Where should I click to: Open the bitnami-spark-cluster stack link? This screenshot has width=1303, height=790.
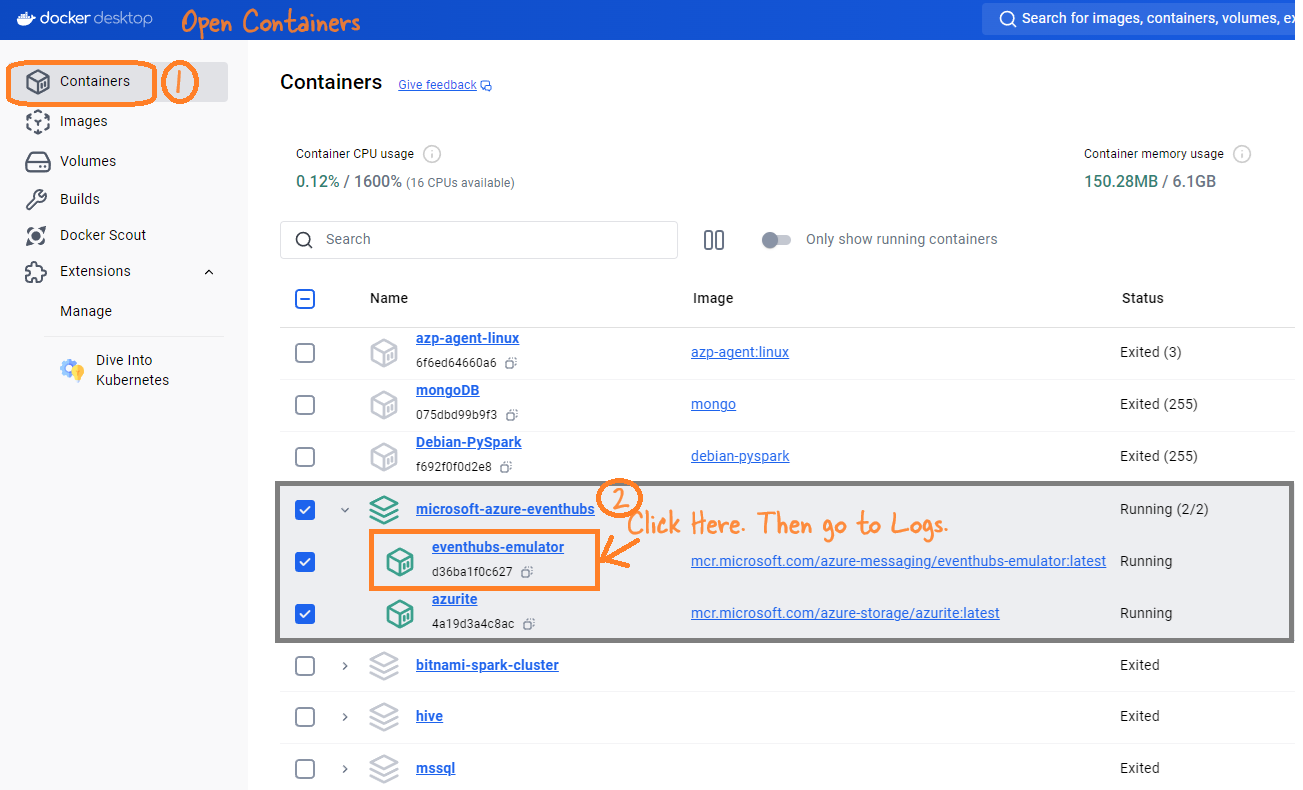tap(487, 665)
